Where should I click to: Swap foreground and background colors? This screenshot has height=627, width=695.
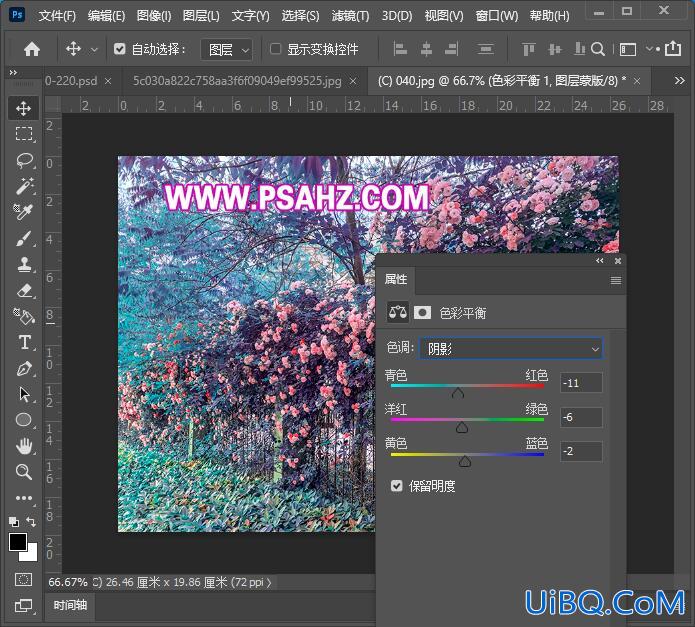31,522
